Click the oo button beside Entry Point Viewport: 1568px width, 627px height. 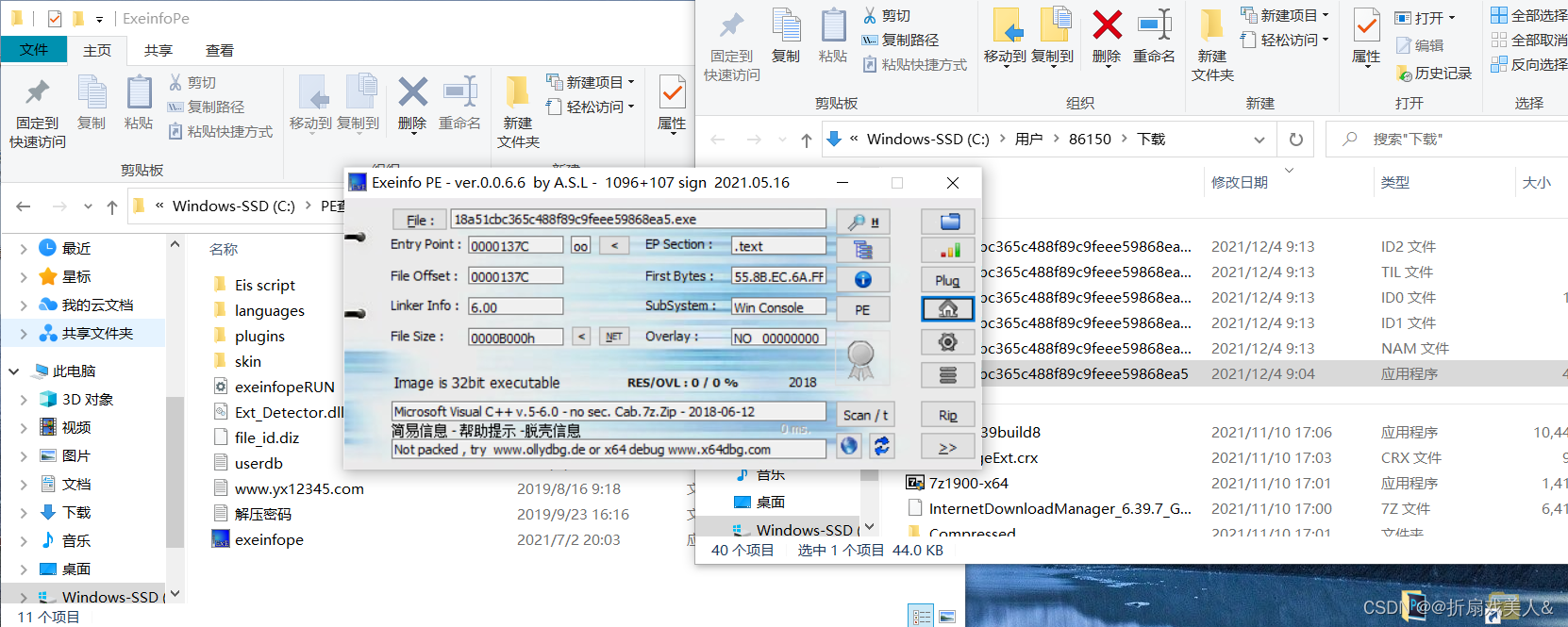tap(580, 246)
